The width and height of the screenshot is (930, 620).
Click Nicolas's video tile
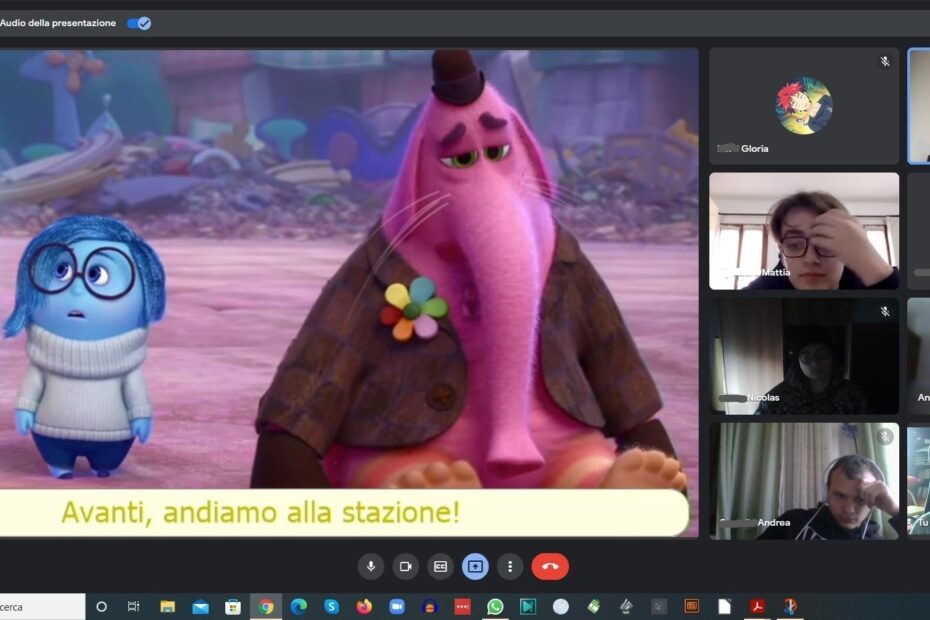point(803,356)
